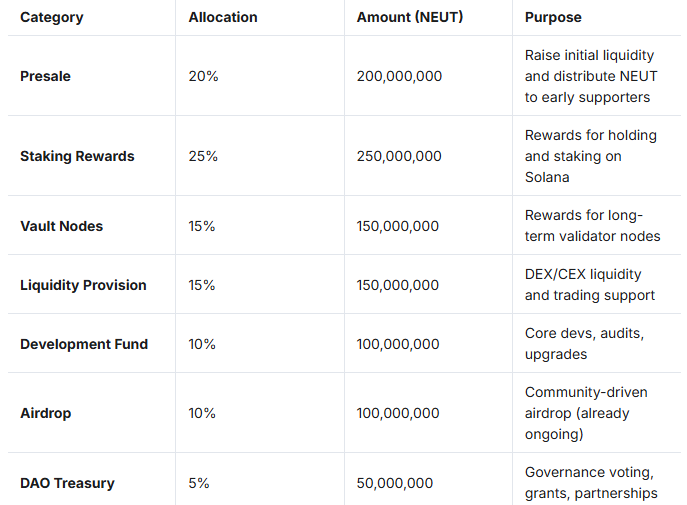Select the Staking Rewards row label
This screenshot has width=687, height=505.
tap(77, 156)
